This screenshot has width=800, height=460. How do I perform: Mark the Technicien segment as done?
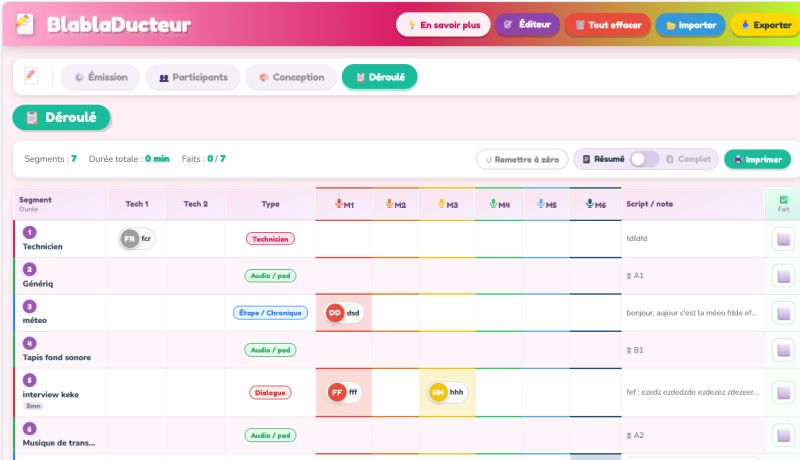pyautogui.click(x=783, y=239)
